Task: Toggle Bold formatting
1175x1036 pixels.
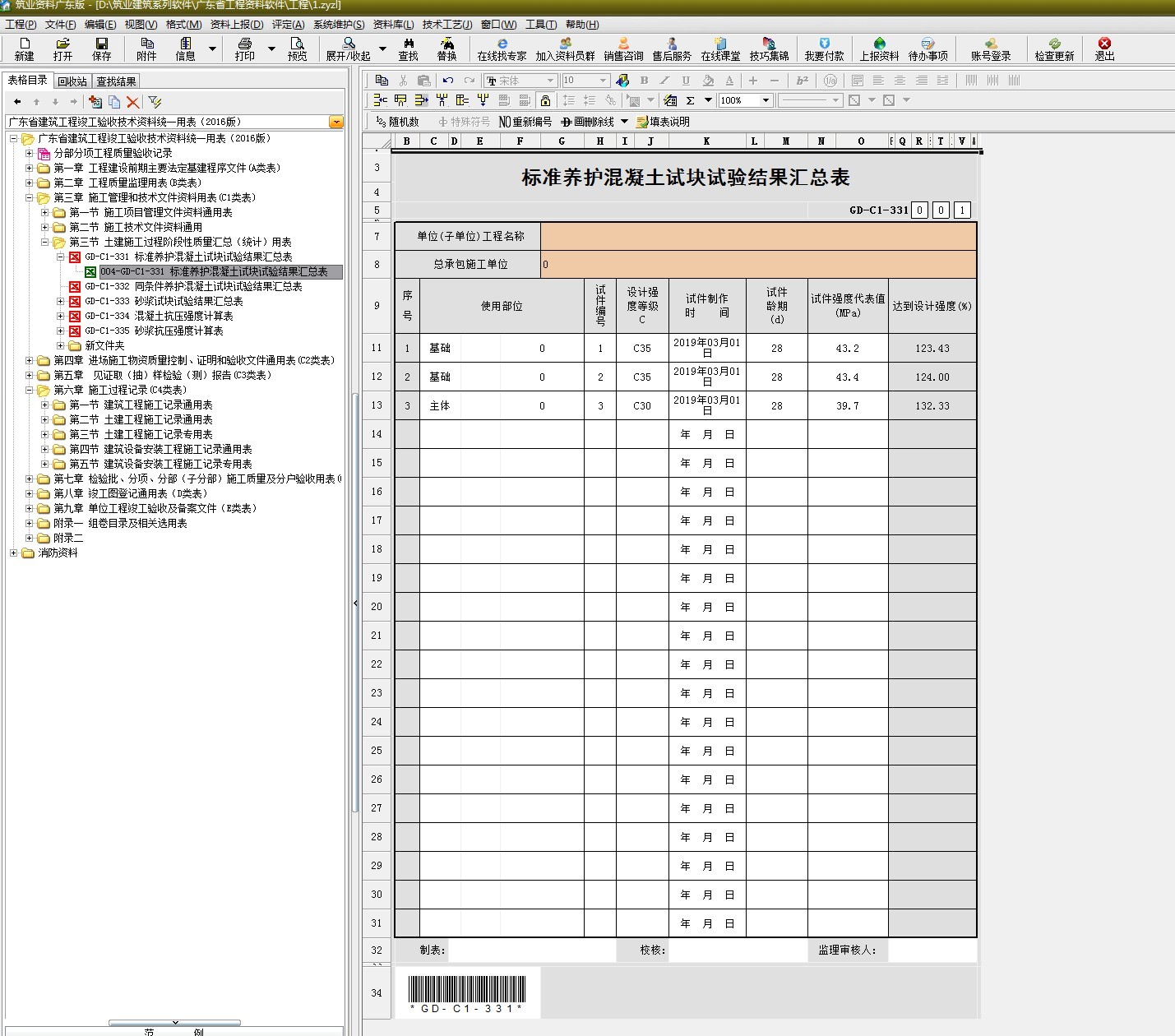Action: pos(644,81)
